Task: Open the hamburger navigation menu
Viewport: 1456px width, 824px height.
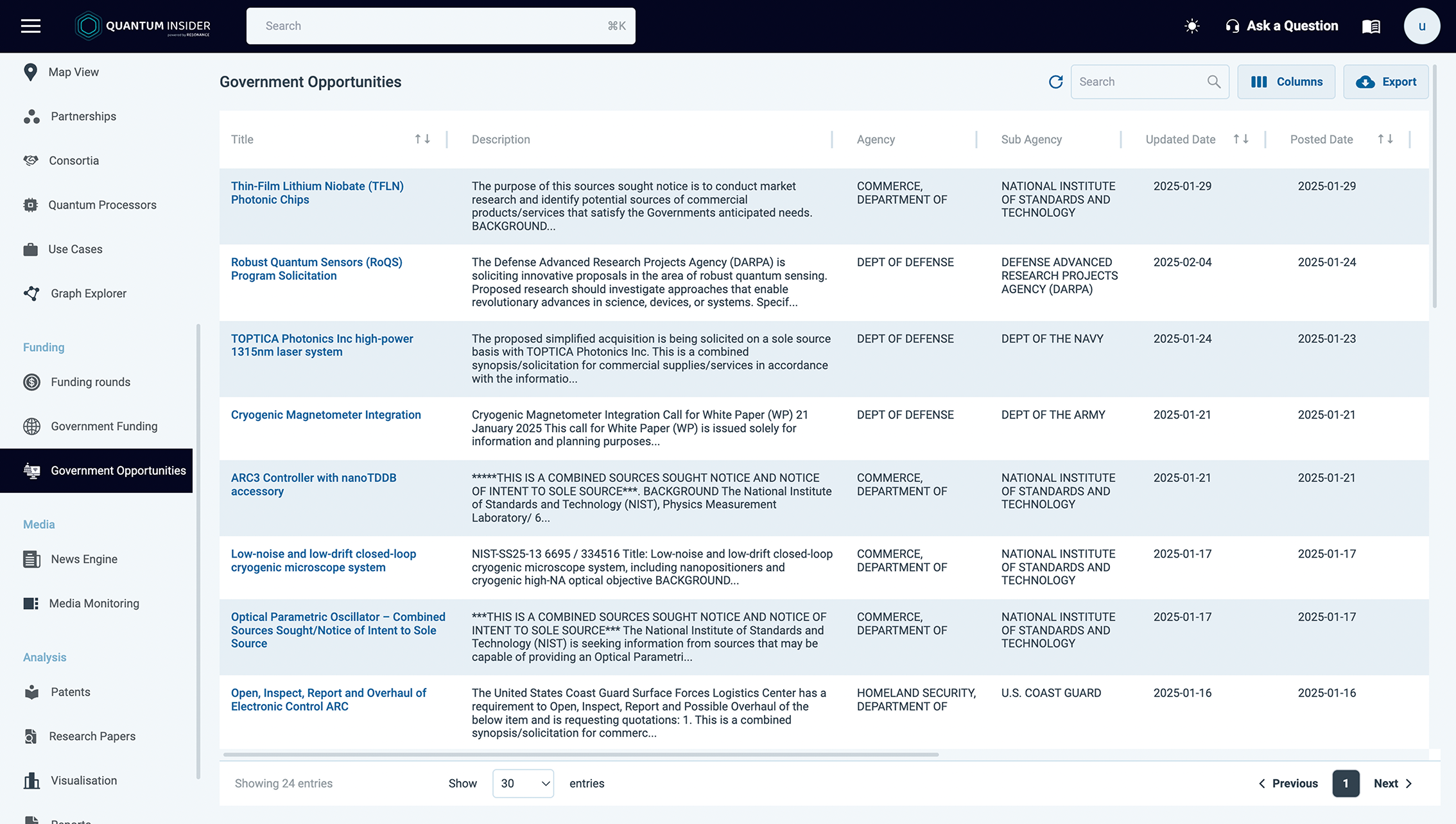Action: 30,26
